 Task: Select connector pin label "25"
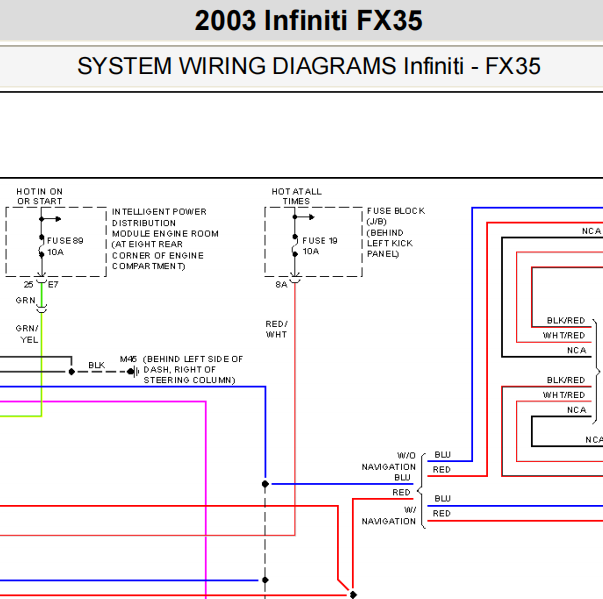(28, 285)
